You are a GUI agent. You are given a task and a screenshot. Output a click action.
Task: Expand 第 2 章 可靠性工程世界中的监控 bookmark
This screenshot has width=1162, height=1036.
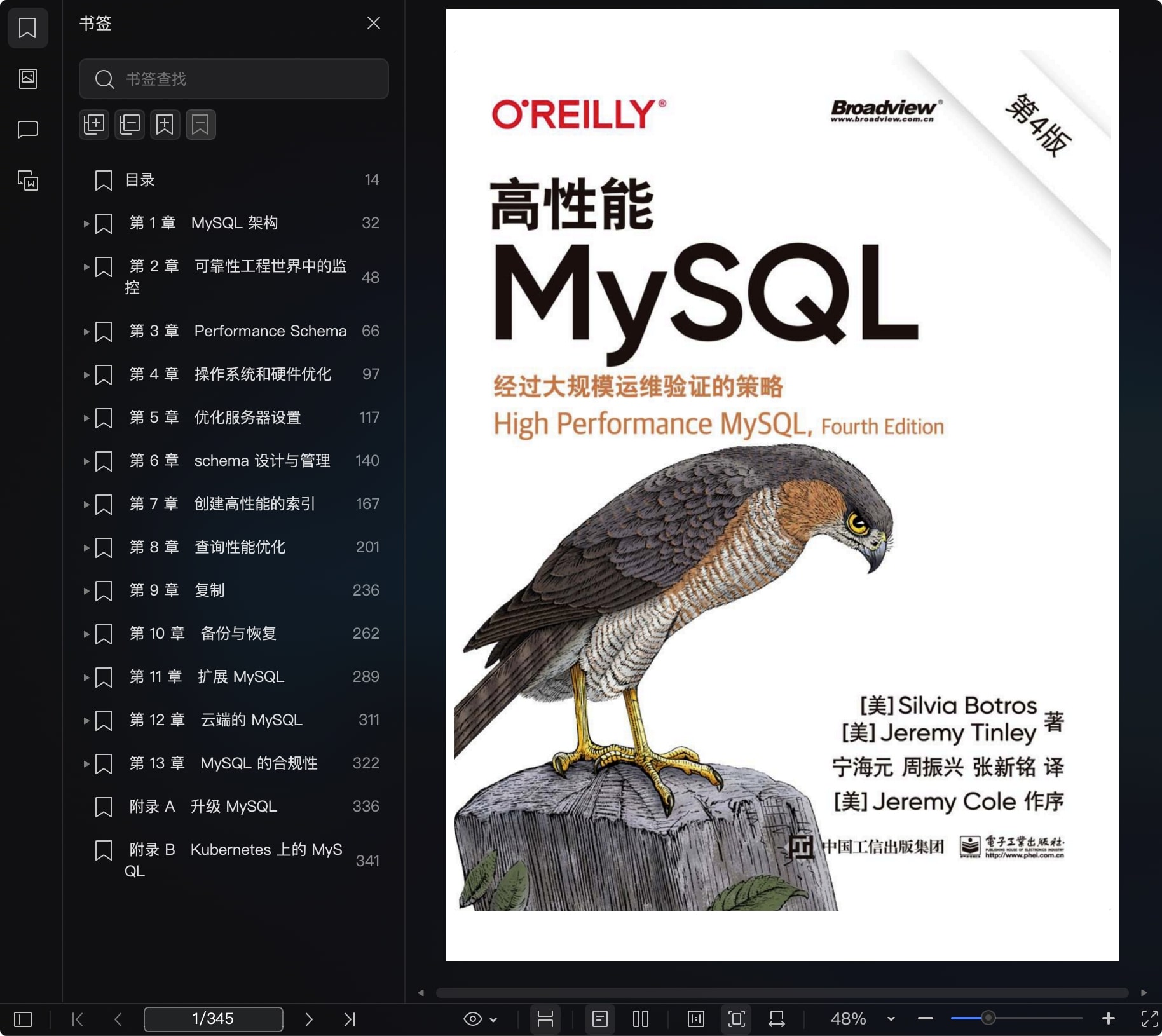tap(86, 266)
